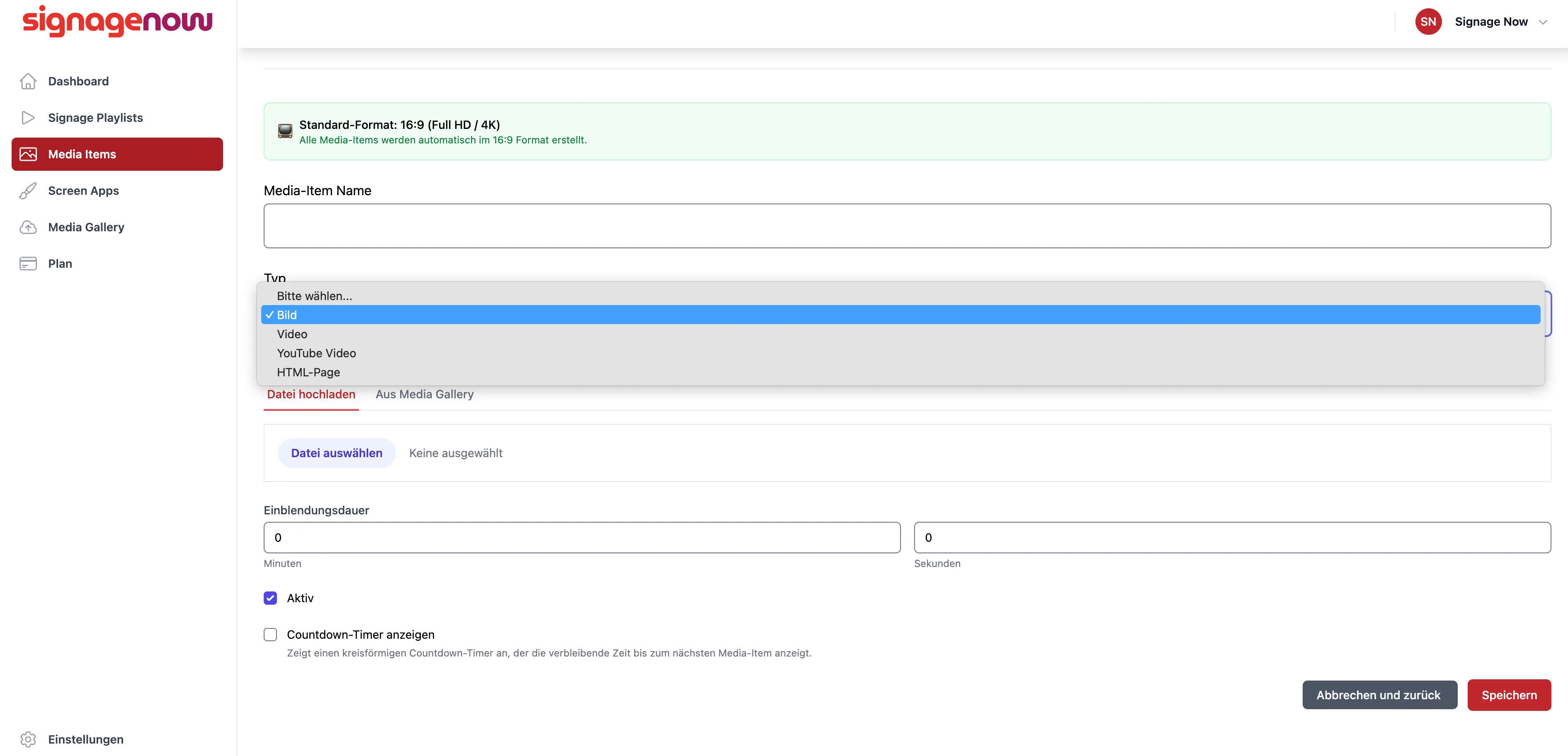The image size is (1568, 756).
Task: Click the Signage Playlists play icon
Action: point(28,117)
